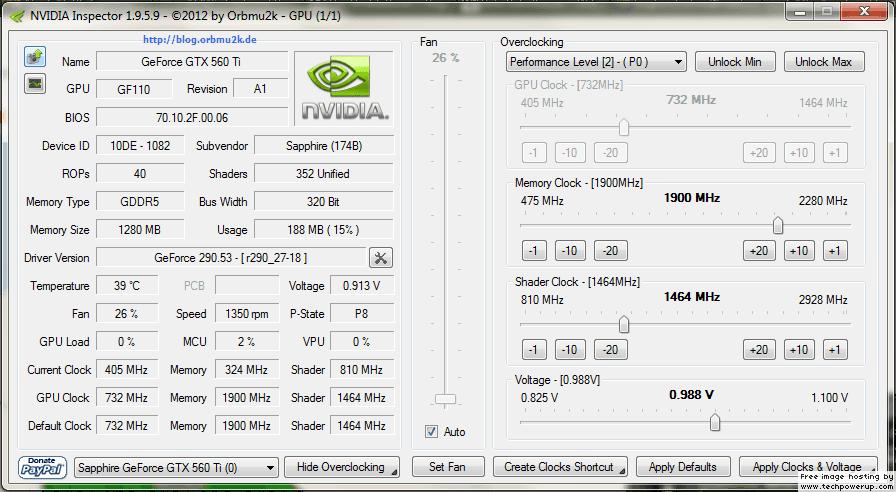Screen dimensions: 896x492
Task: Decrease Memory Clock by 20 MHz
Action: (x=610, y=251)
